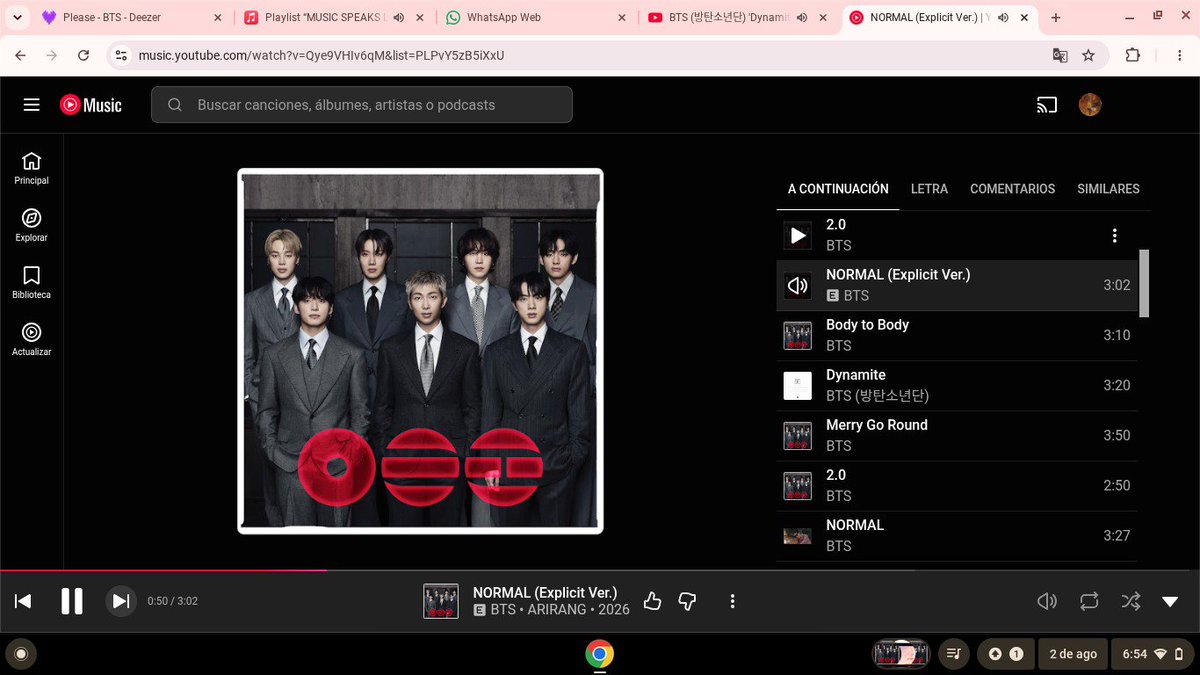1200x675 pixels.
Task: Click the media thumbnail in the shelf
Action: [901, 654]
